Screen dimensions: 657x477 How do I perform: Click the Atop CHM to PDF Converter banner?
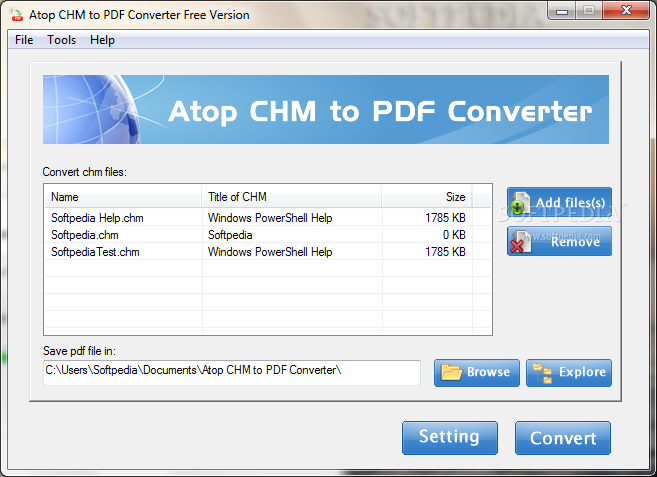coord(326,109)
